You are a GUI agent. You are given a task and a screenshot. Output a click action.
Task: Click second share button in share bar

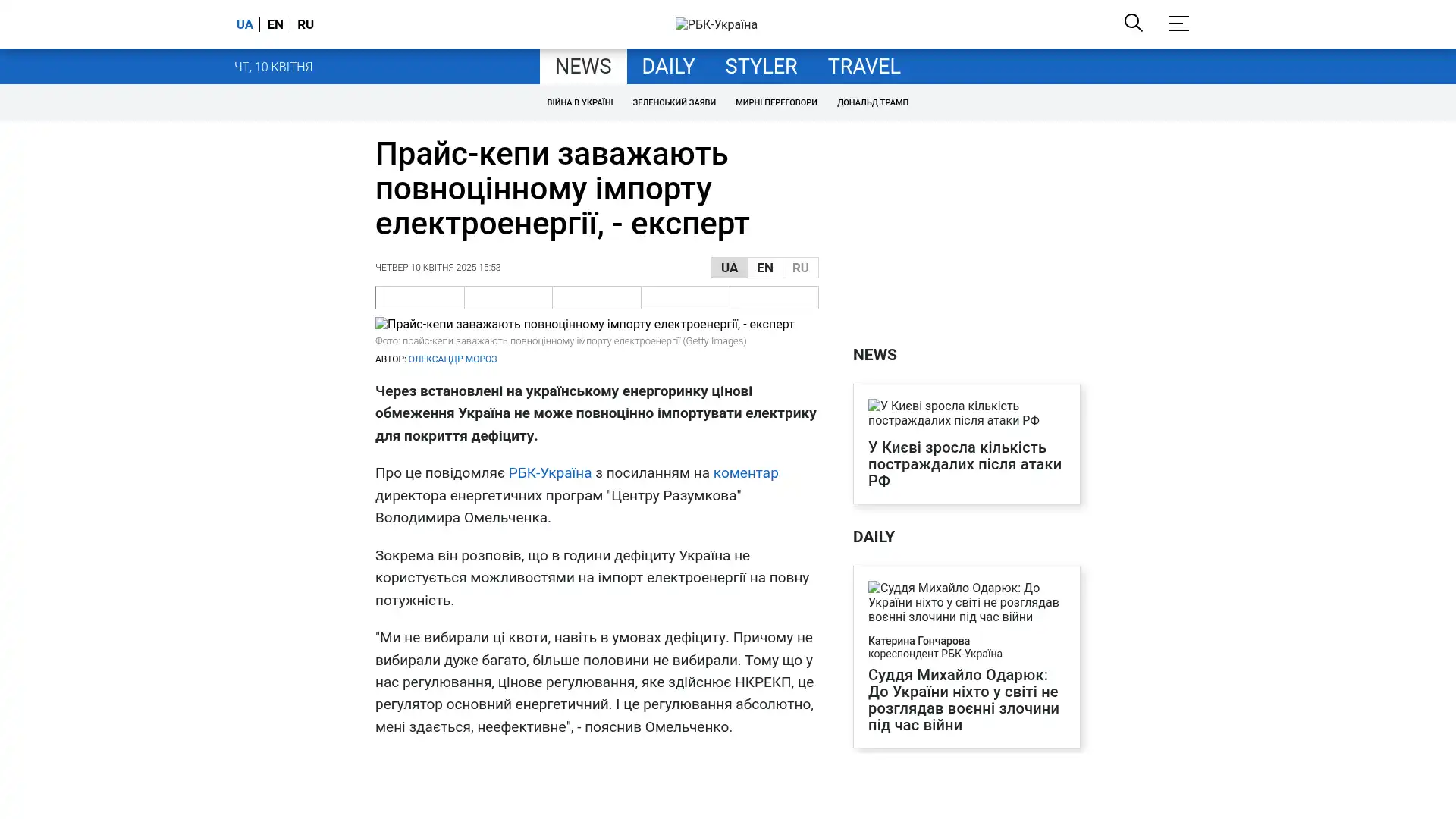pyautogui.click(x=508, y=297)
